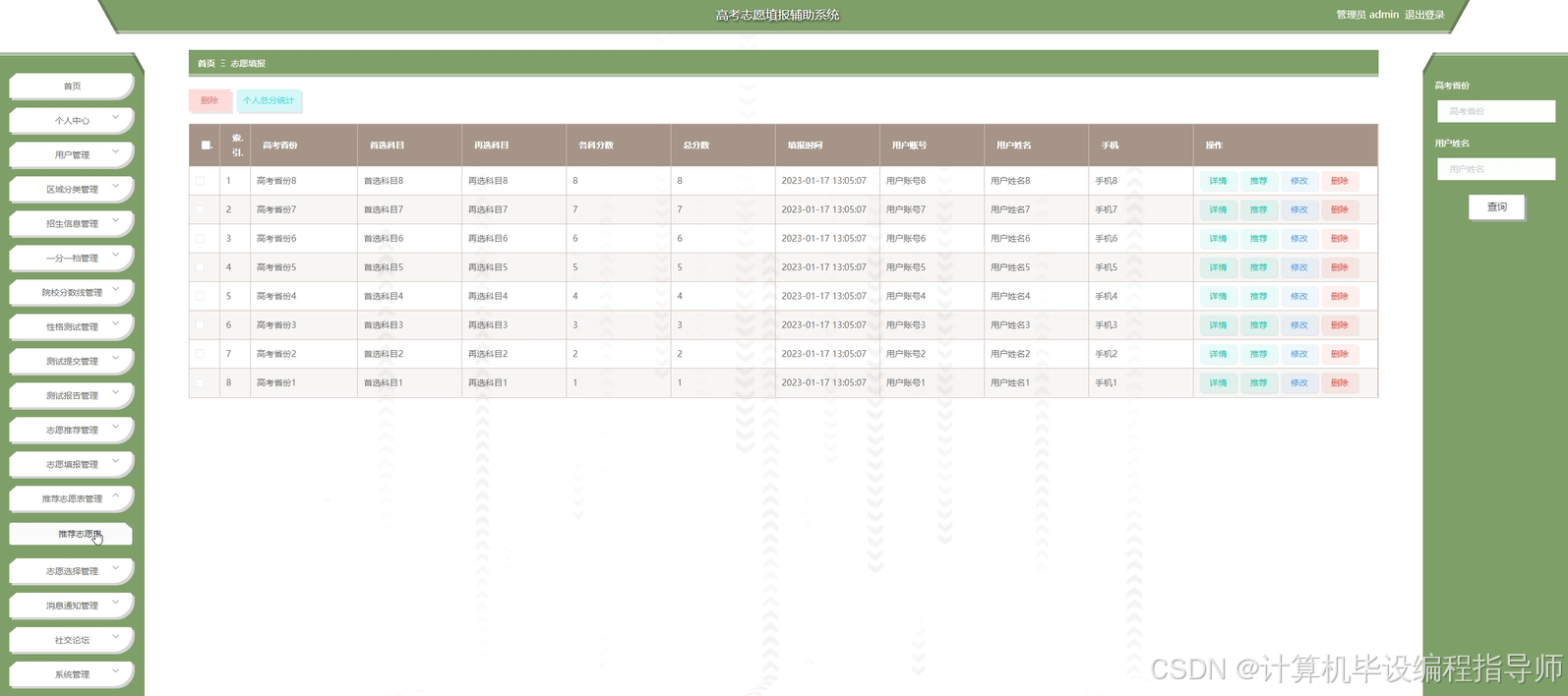The height and width of the screenshot is (696, 1568).
Task: Click 推荐 for 用户账号2 row
Action: coord(1258,354)
